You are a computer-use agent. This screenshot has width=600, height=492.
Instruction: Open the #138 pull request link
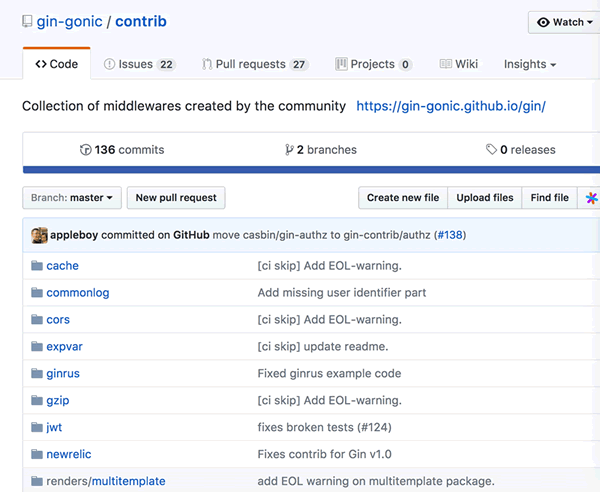[449, 235]
